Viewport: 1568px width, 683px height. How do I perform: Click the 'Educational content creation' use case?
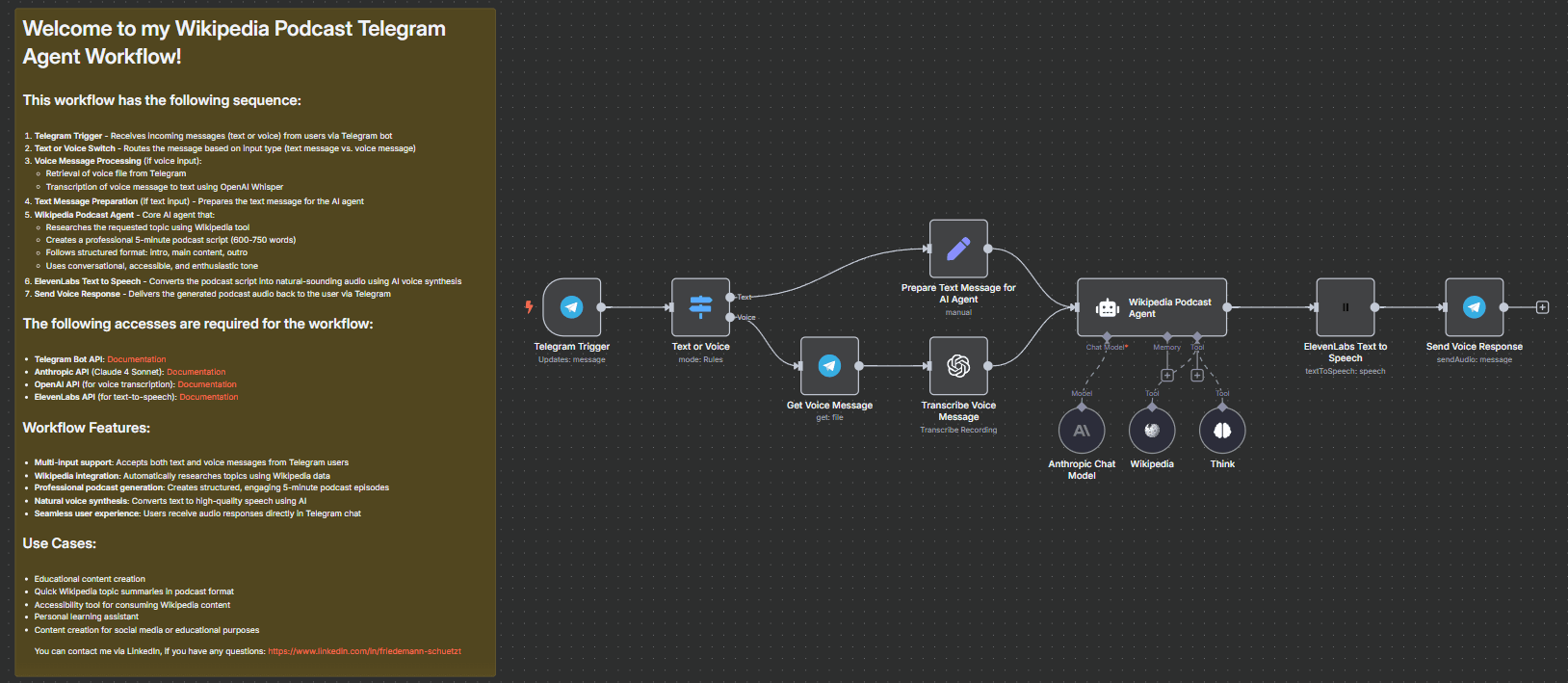91,579
